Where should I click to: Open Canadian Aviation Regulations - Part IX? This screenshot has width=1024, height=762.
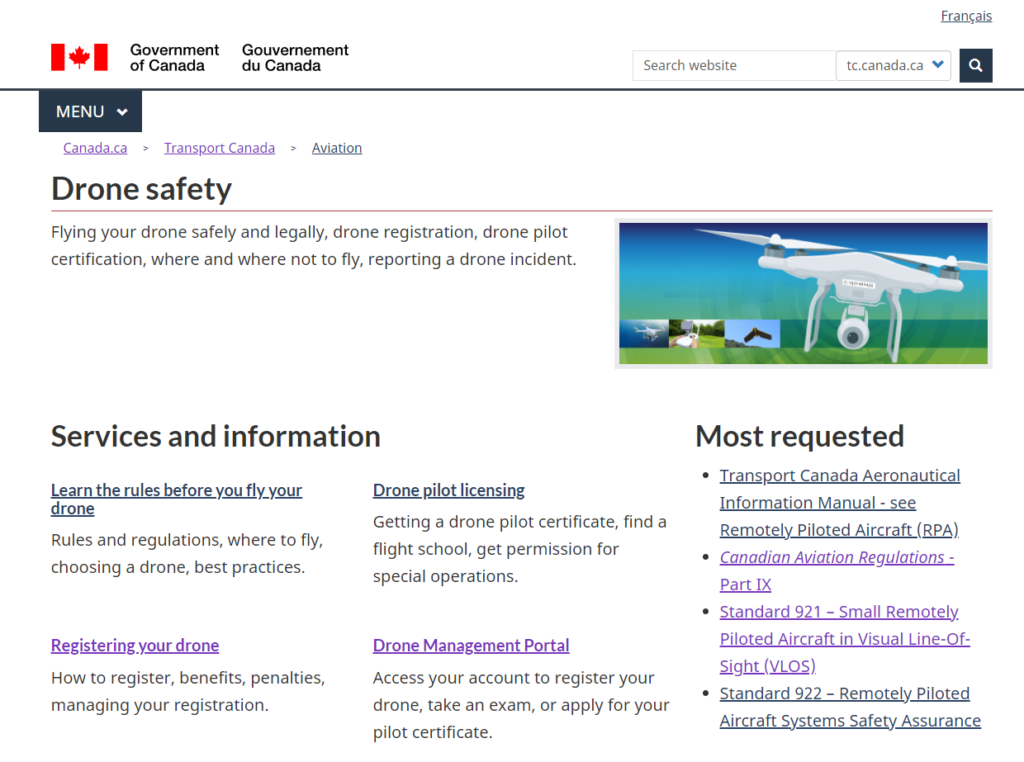837,571
